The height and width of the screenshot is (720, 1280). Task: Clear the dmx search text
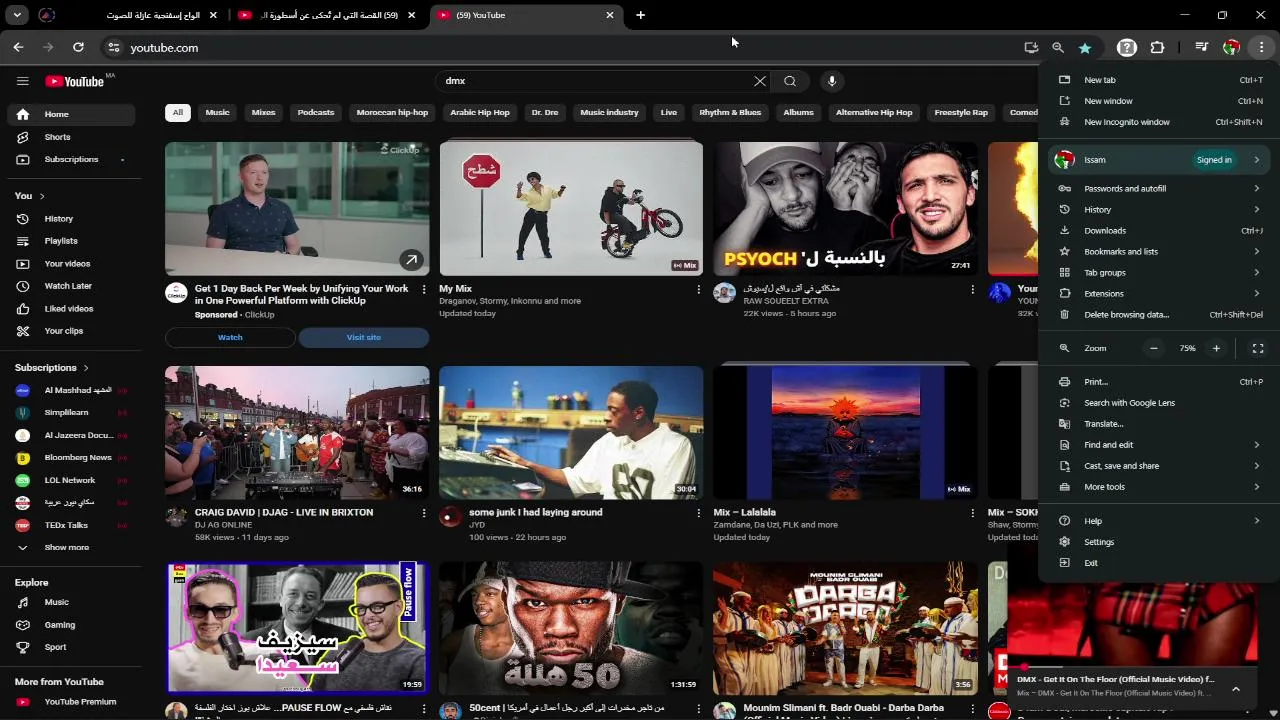pos(760,81)
